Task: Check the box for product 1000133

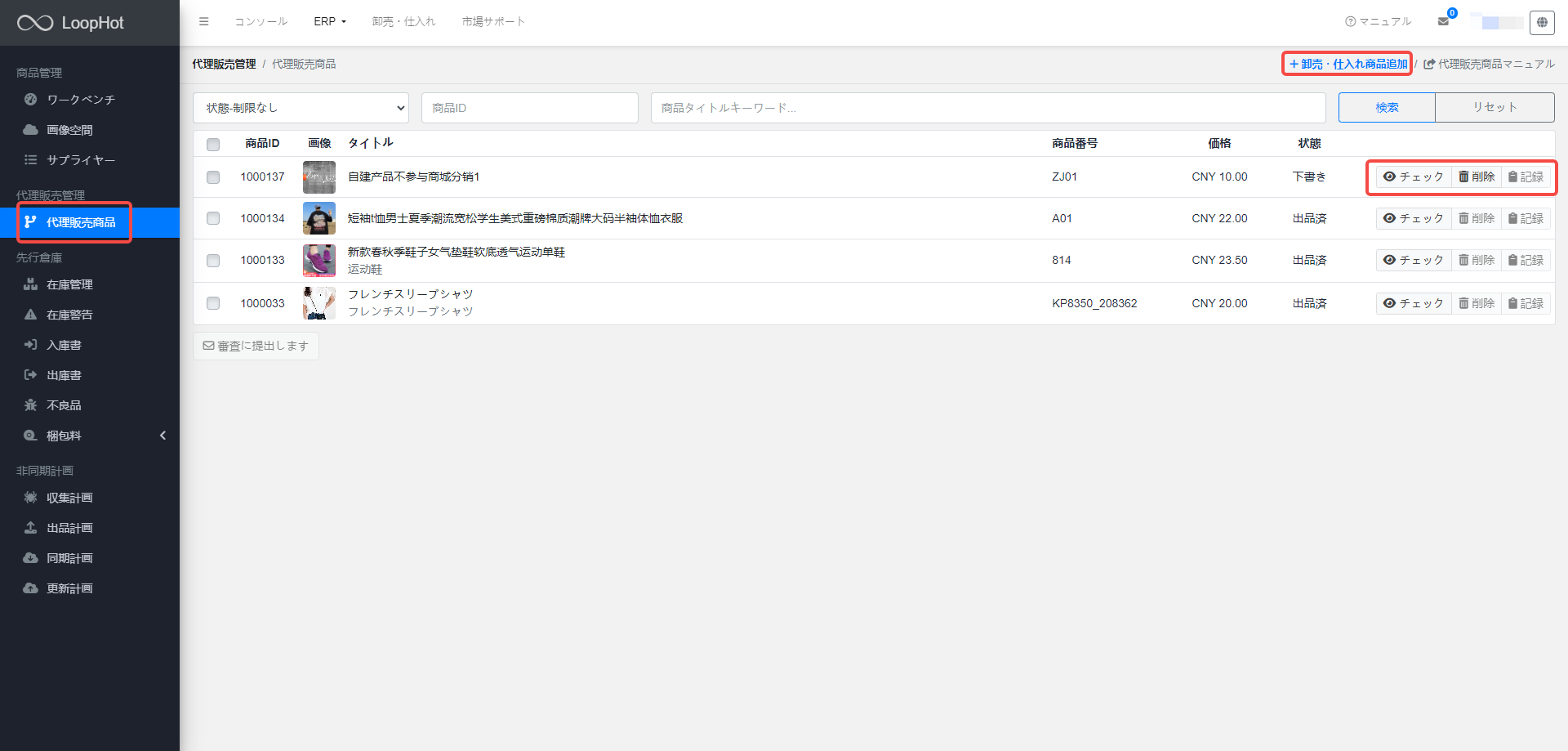Action: point(213,261)
